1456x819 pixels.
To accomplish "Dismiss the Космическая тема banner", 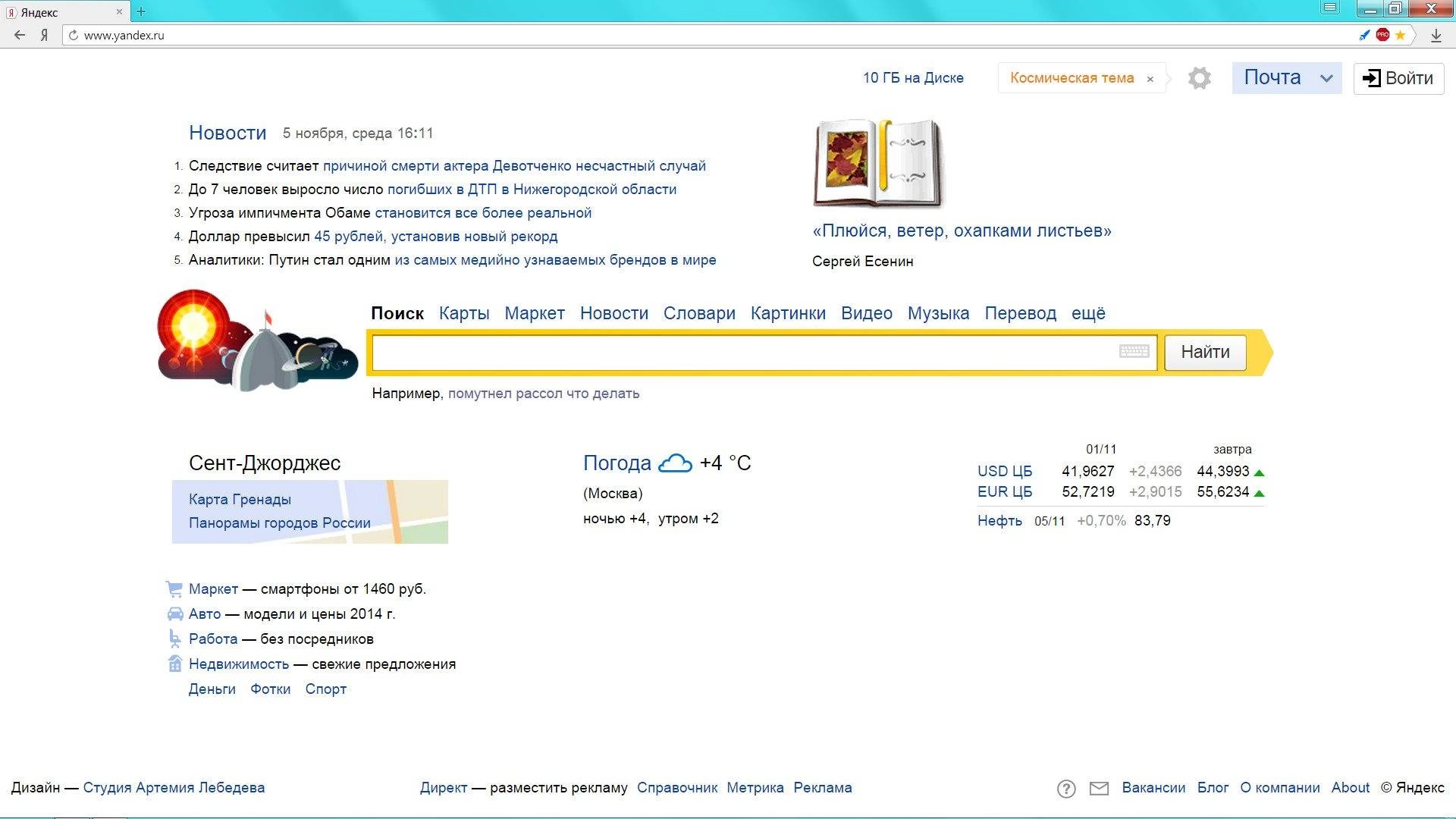I will coord(1150,79).
